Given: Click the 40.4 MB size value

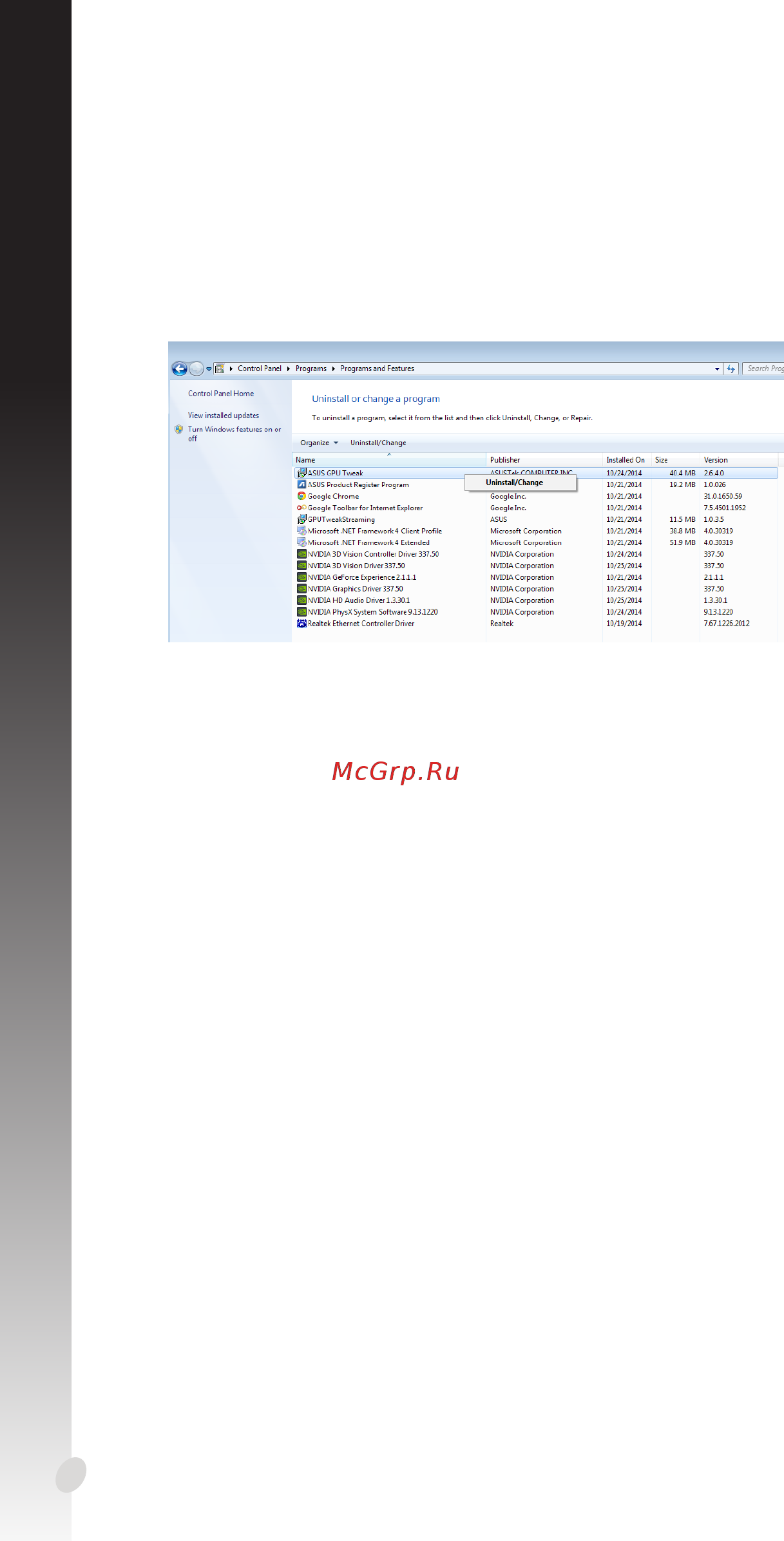Looking at the screenshot, I should tap(682, 473).
